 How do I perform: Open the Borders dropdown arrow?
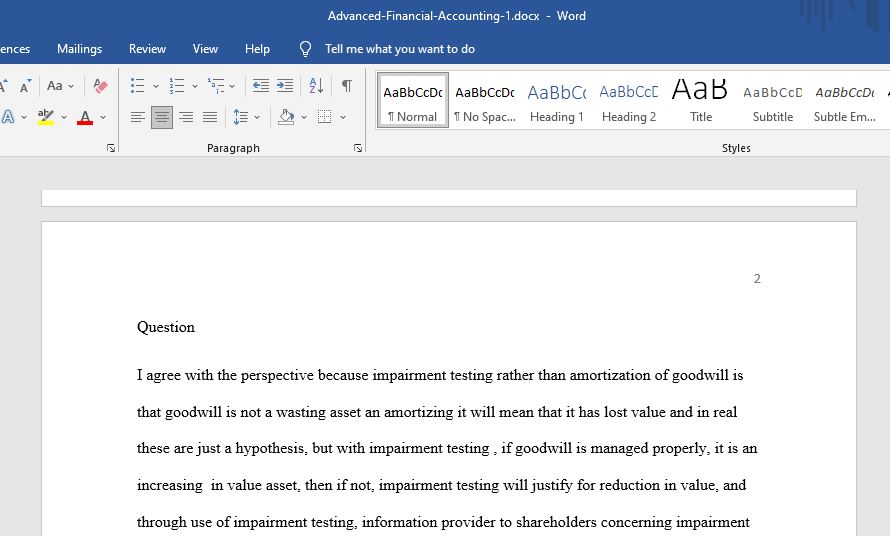pyautogui.click(x=343, y=118)
